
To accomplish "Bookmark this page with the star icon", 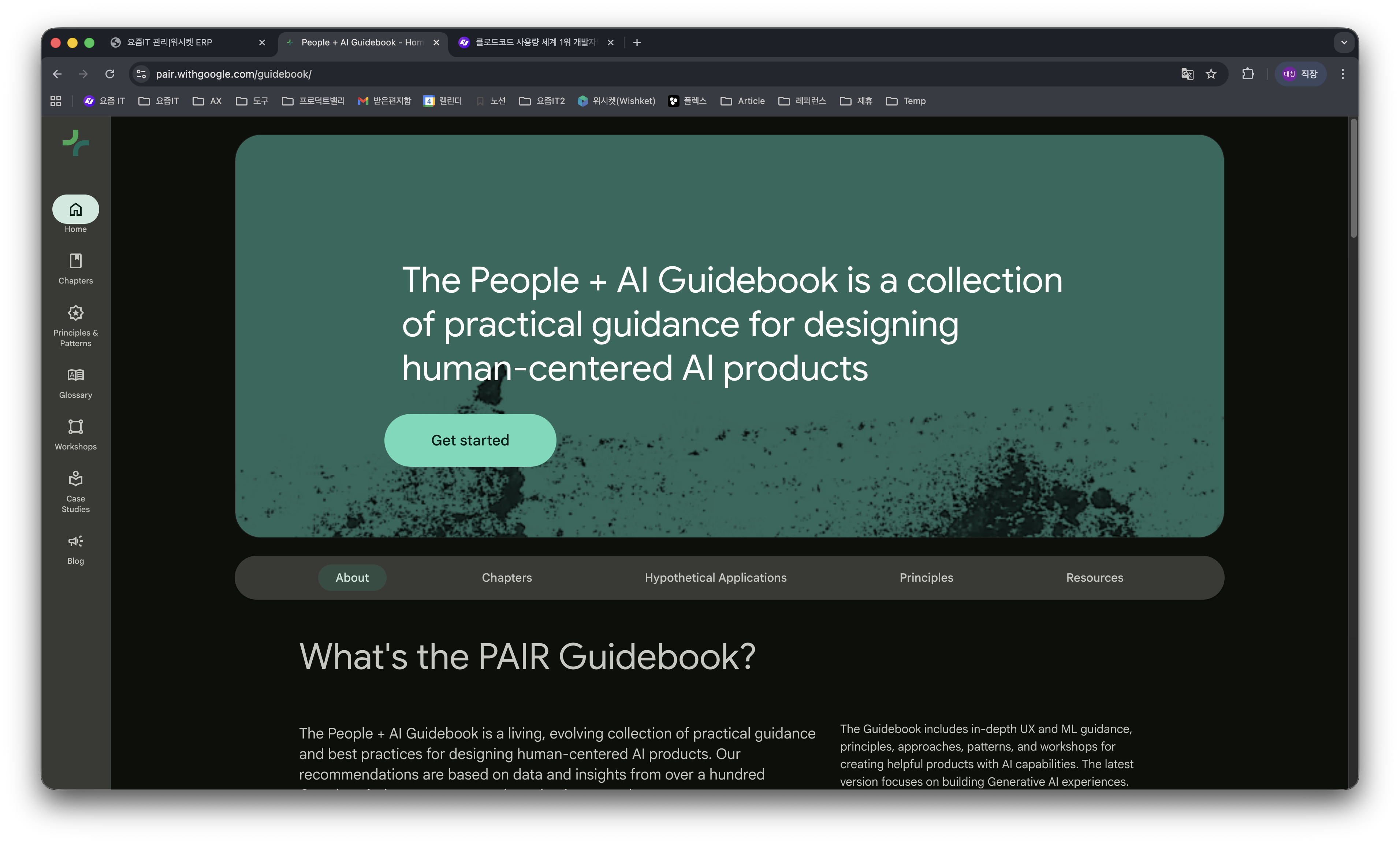I will coord(1211,74).
